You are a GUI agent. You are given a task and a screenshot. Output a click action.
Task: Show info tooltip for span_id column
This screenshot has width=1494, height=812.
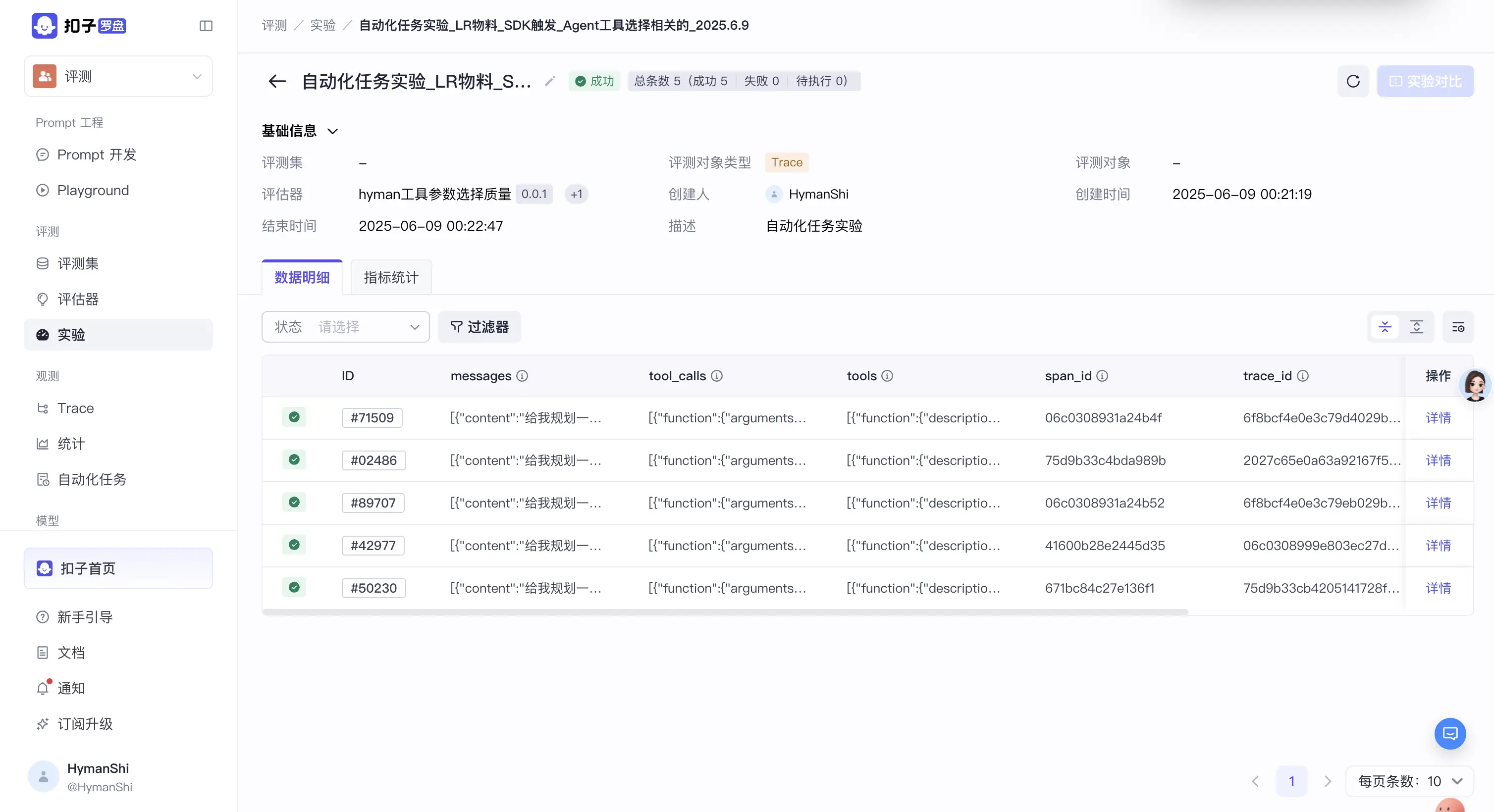coord(1102,376)
